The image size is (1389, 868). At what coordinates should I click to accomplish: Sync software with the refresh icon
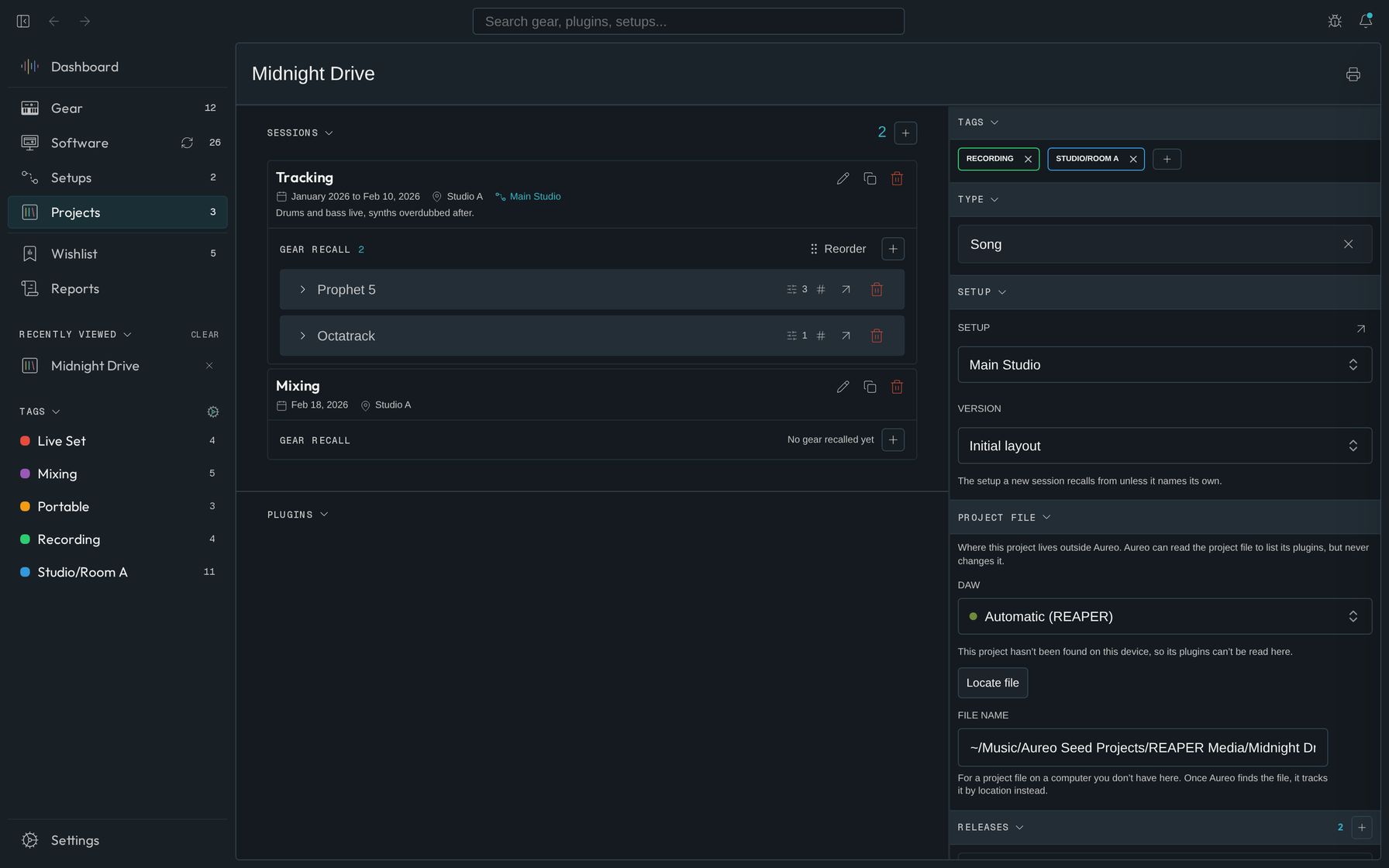pos(187,143)
